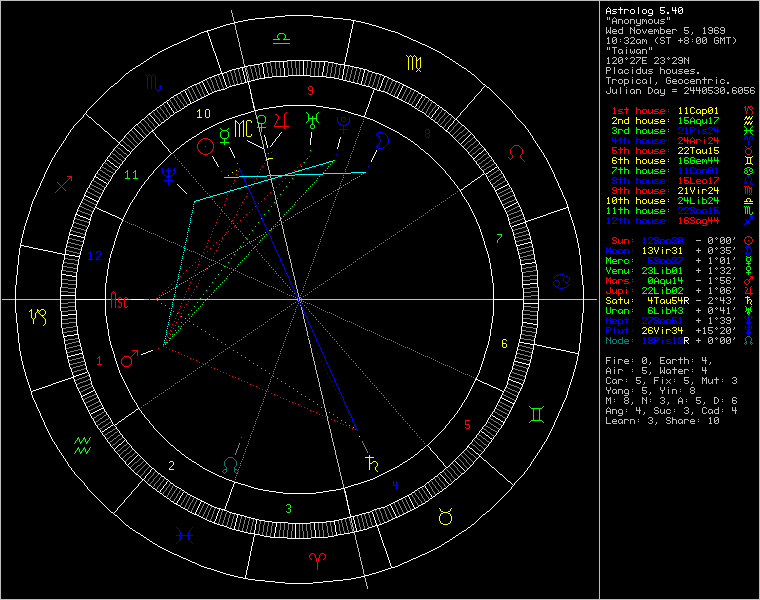Click the red Mars symbol in the chart
The height and width of the screenshot is (600, 760).
click(x=129, y=358)
